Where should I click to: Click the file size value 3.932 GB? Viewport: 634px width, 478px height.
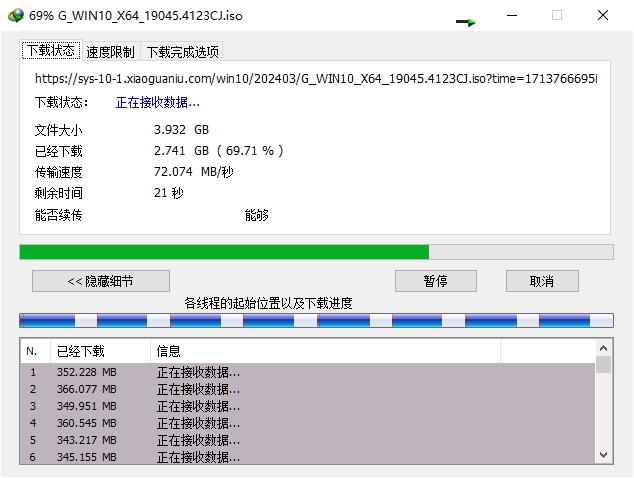181,130
